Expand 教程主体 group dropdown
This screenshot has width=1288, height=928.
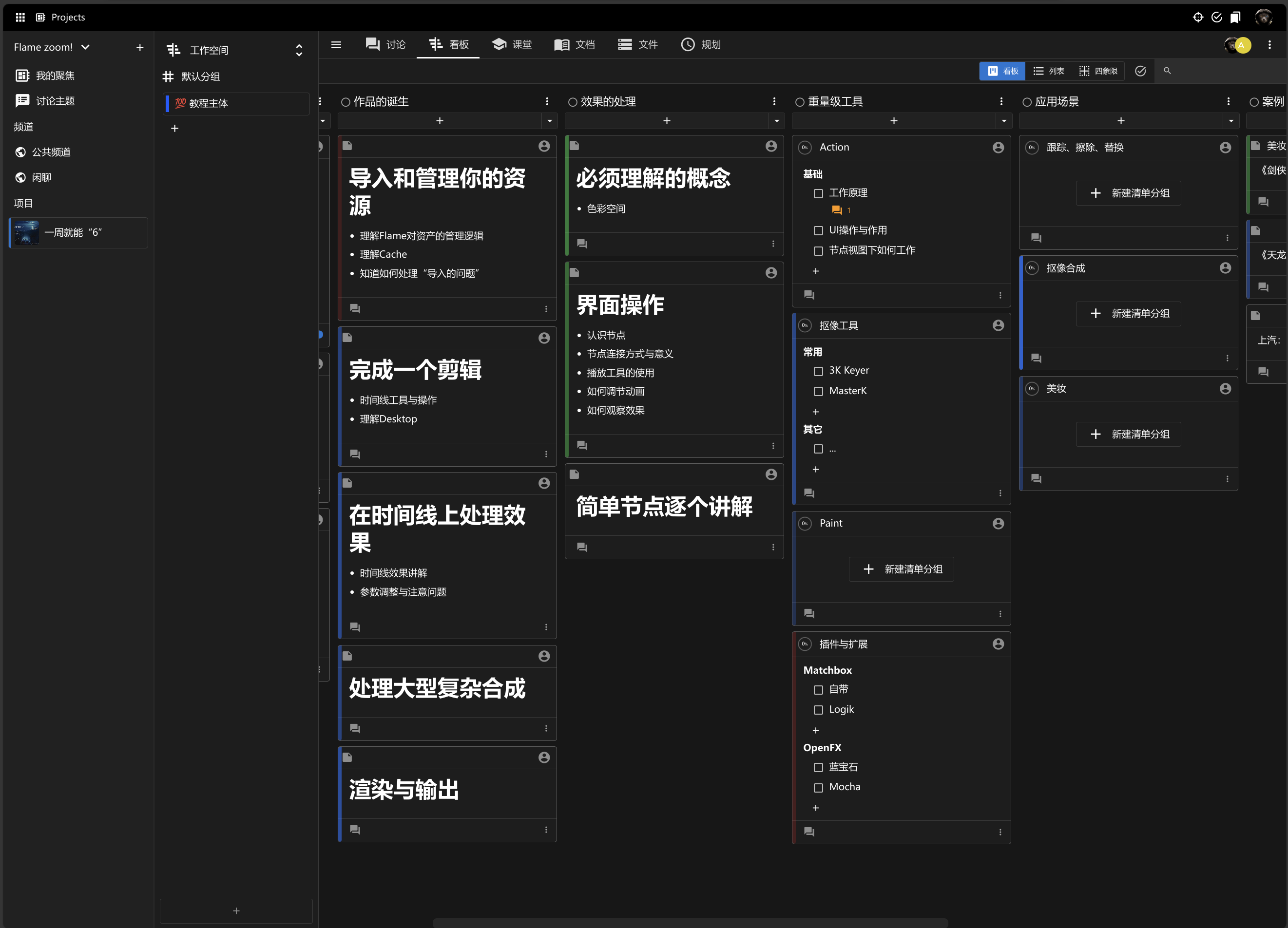pos(324,121)
